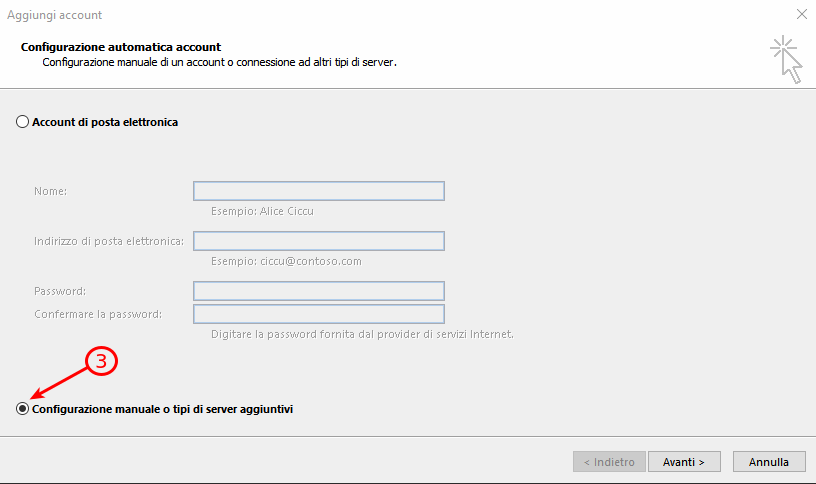
Task: Click the Confermare la password field
Action: pyautogui.click(x=318, y=314)
